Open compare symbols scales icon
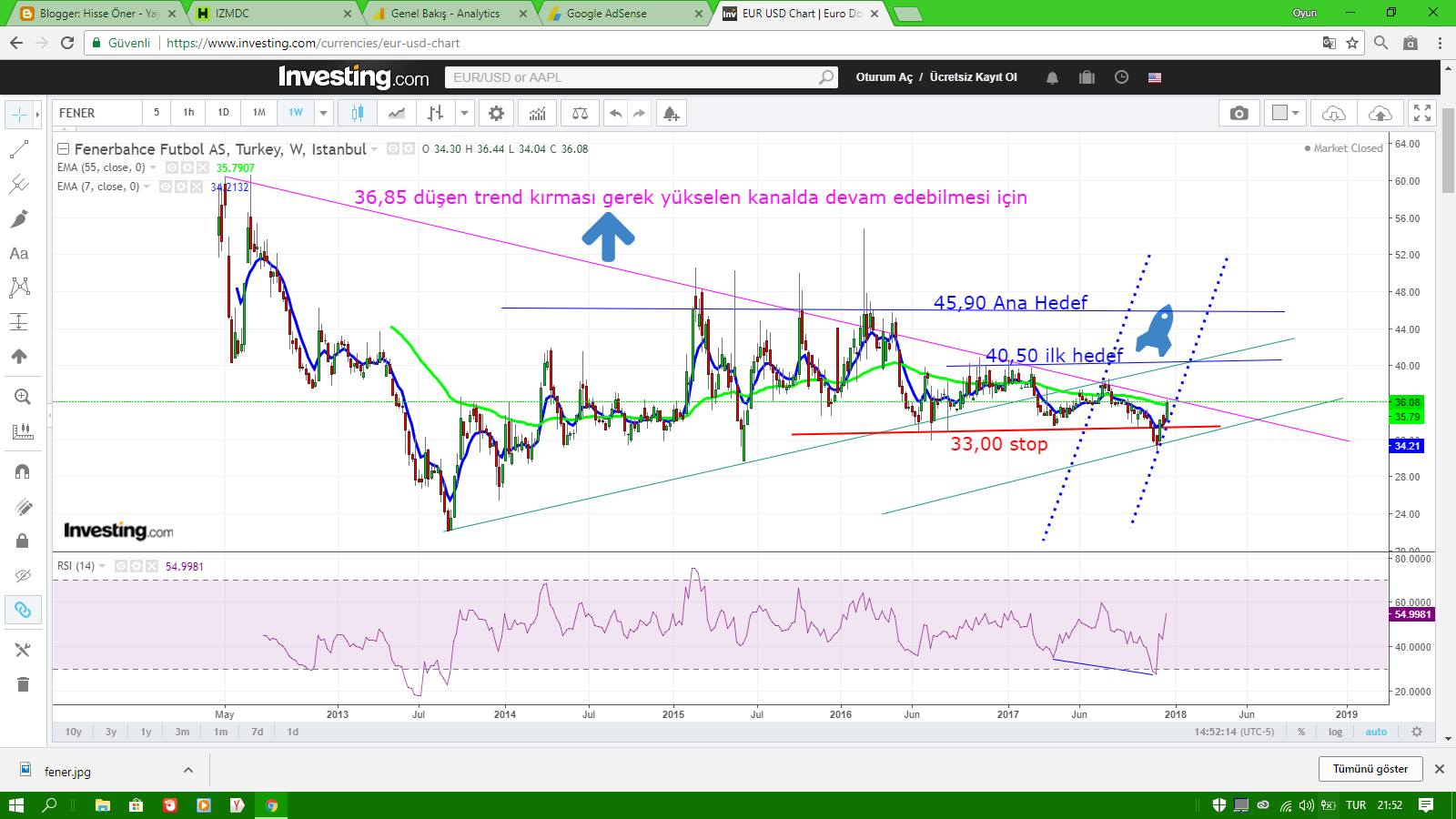 coord(580,113)
